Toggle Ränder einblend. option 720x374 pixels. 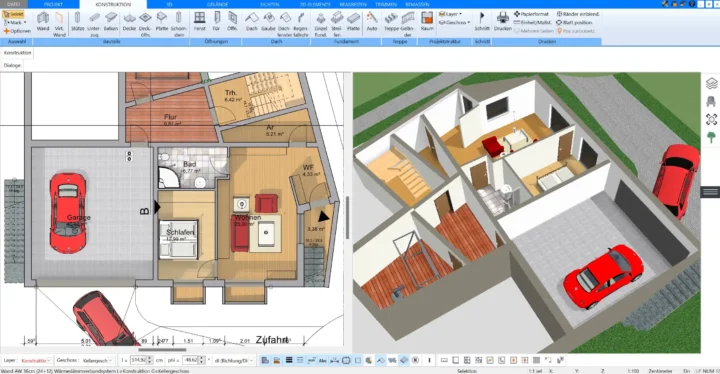[x=578, y=14]
